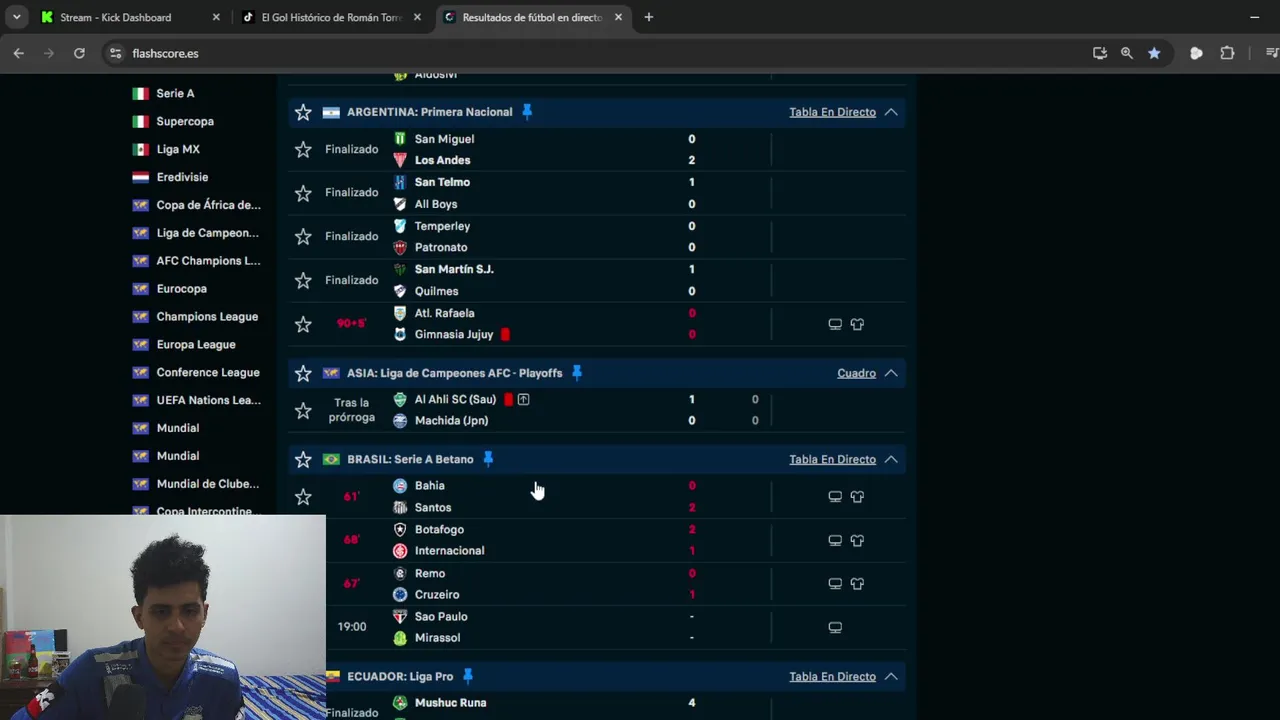This screenshot has height=720, width=1280.
Task: Open the browser extensions menu
Action: click(1227, 53)
